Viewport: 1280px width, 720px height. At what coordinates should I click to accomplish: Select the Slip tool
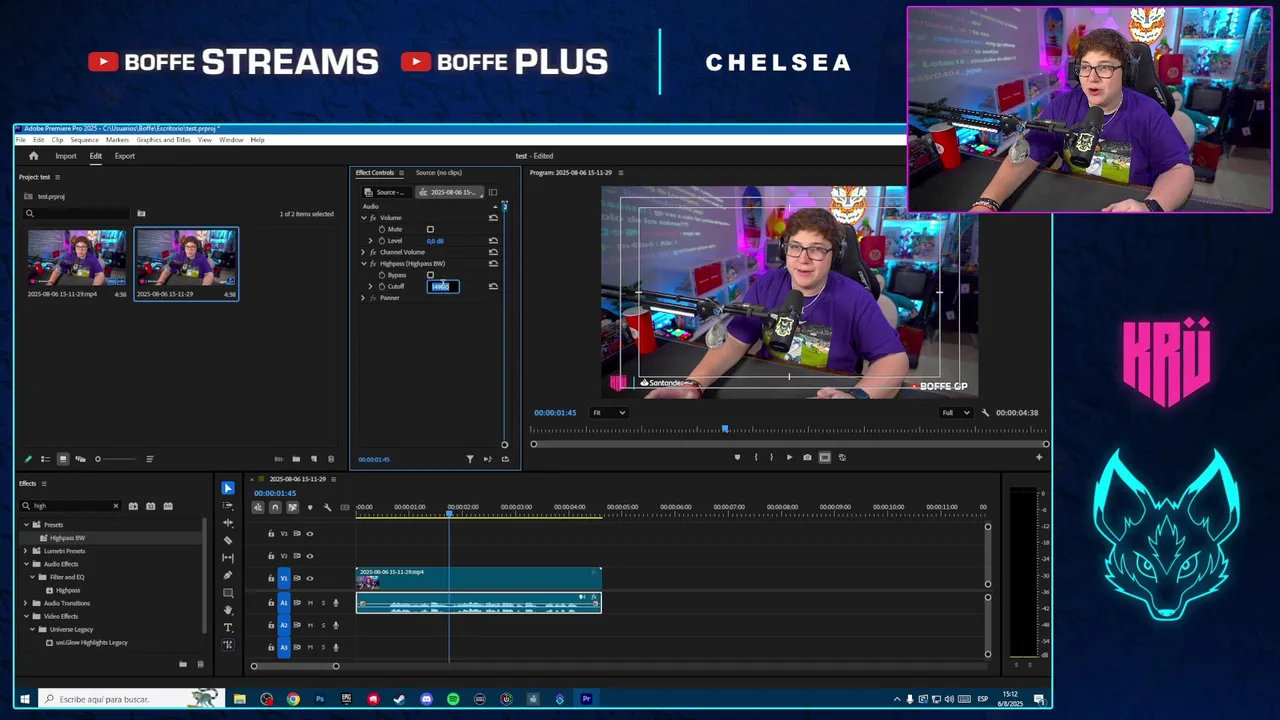(x=228, y=557)
